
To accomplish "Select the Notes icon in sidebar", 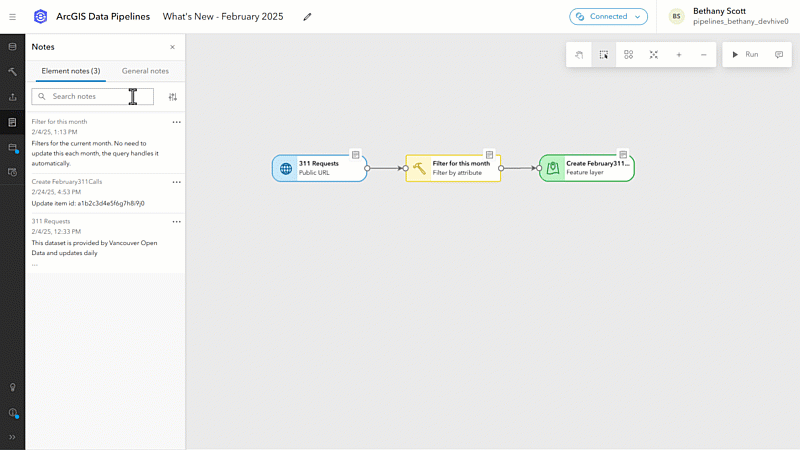I will (12, 122).
